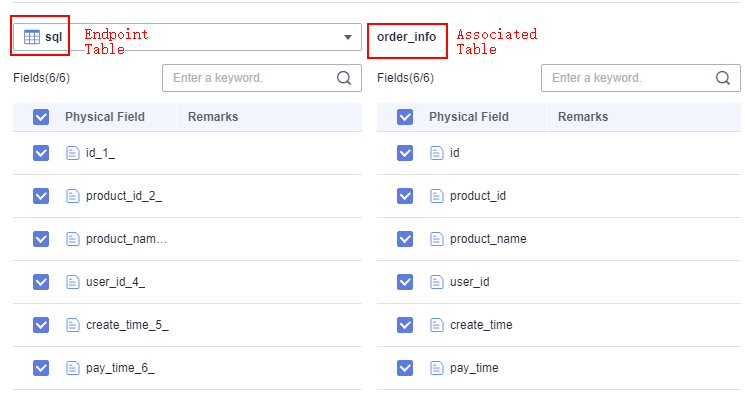The height and width of the screenshot is (413, 745).
Task: Uncheck the id_1_ field checkbox
Action: point(41,153)
